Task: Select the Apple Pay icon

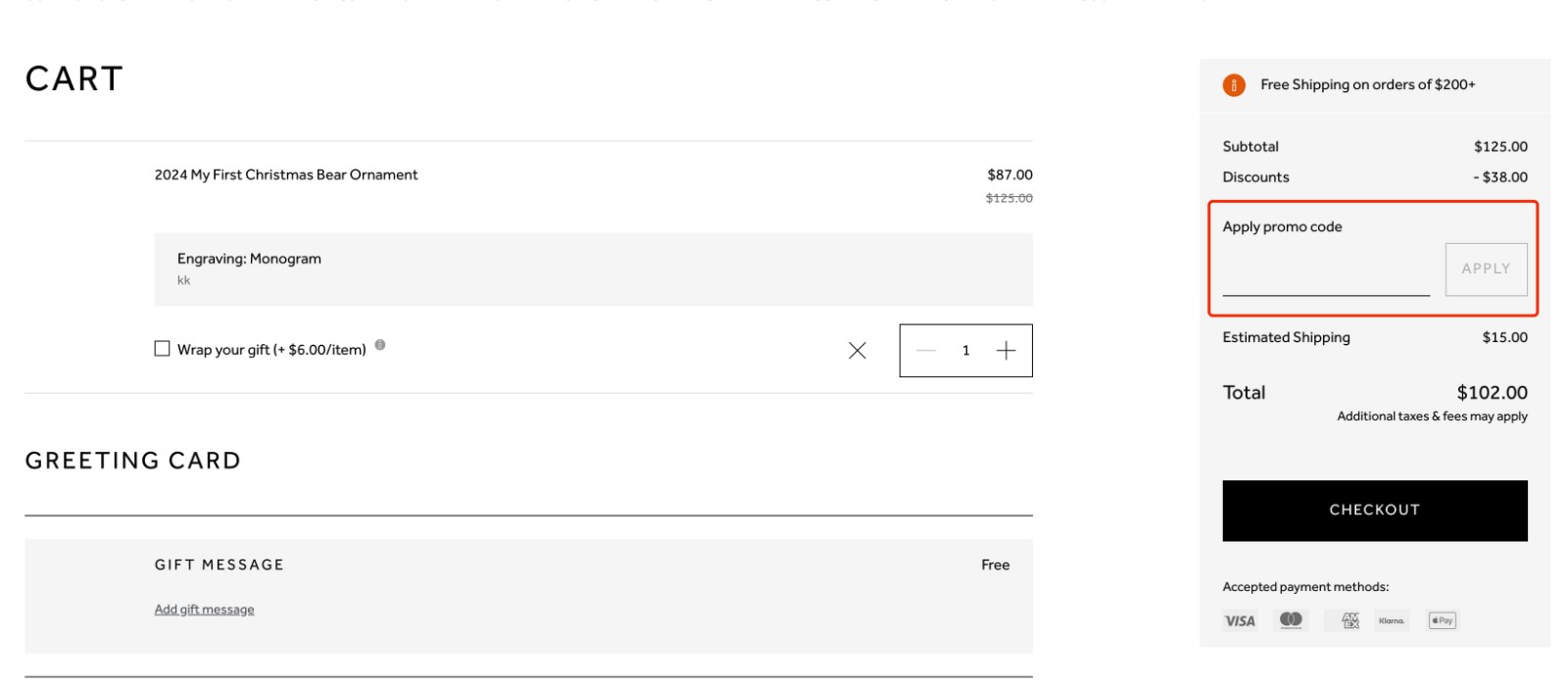Action: [x=1441, y=619]
